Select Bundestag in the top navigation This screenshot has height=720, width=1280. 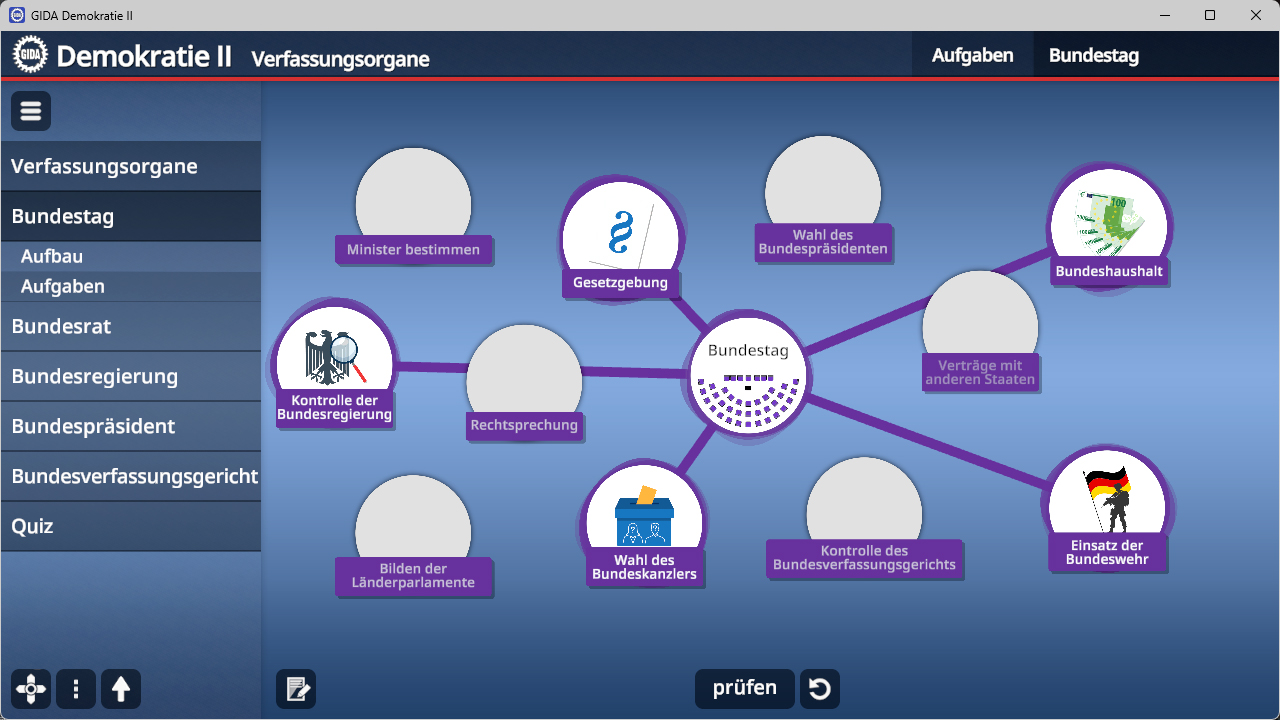point(1093,55)
